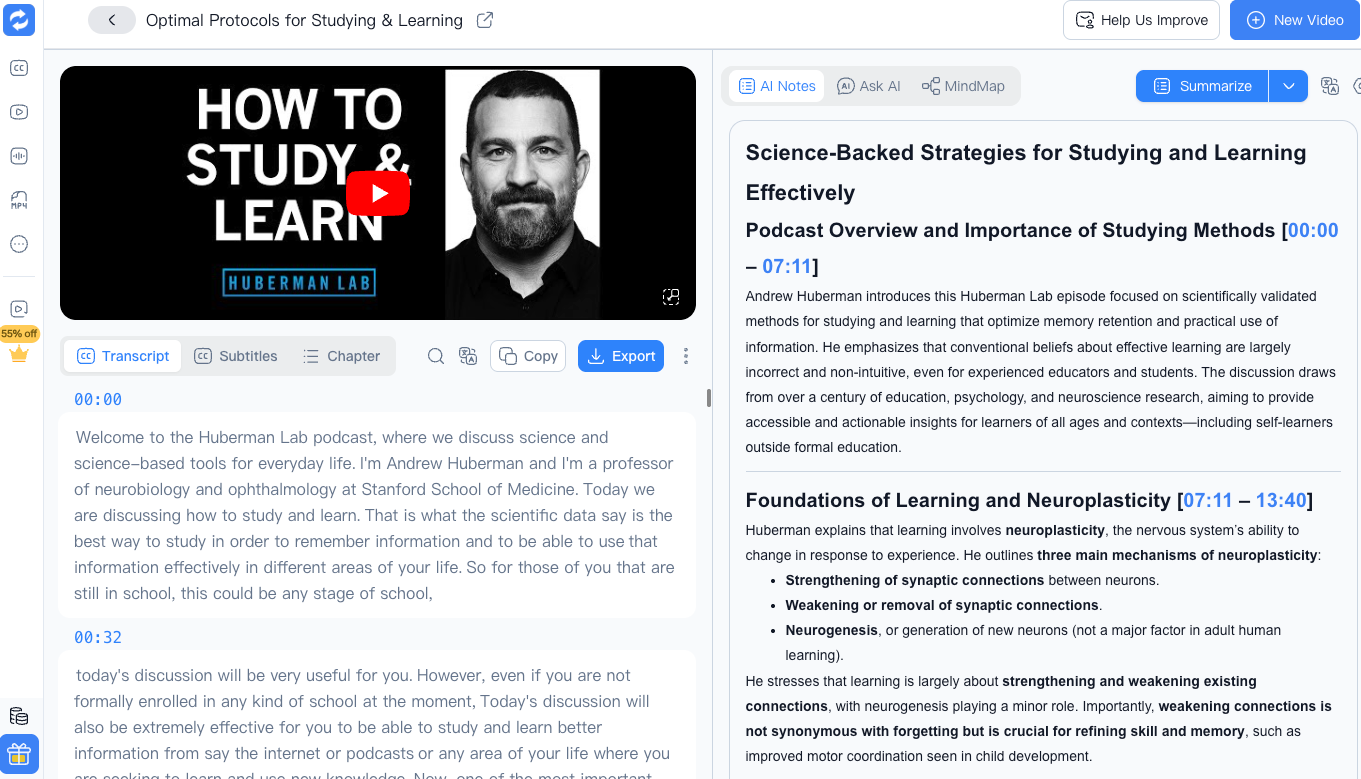
Task: Search the transcript with the magnifier icon
Action: click(x=436, y=356)
